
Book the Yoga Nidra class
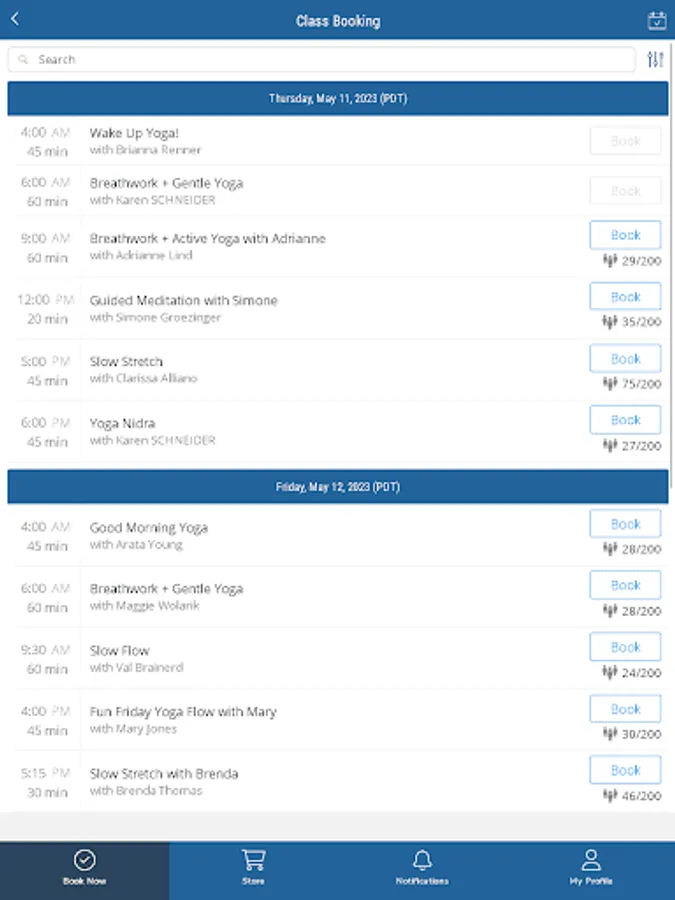tap(625, 420)
